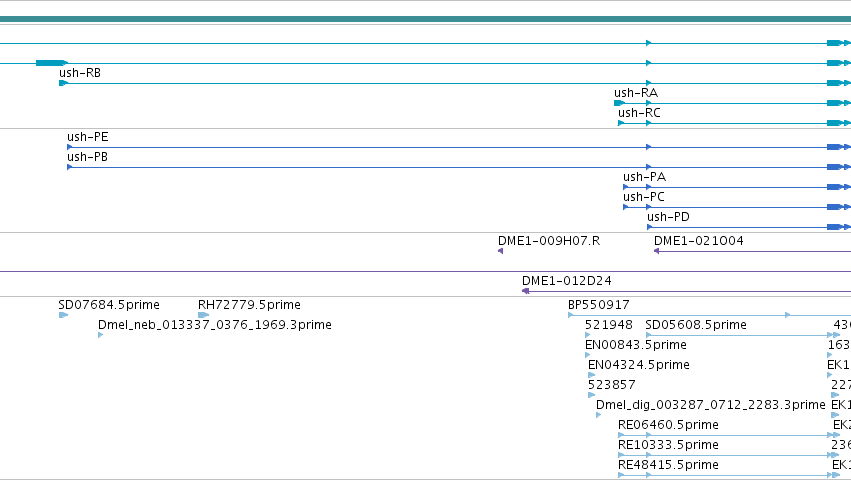Select the SD07684.5prime EST label

coord(109,305)
